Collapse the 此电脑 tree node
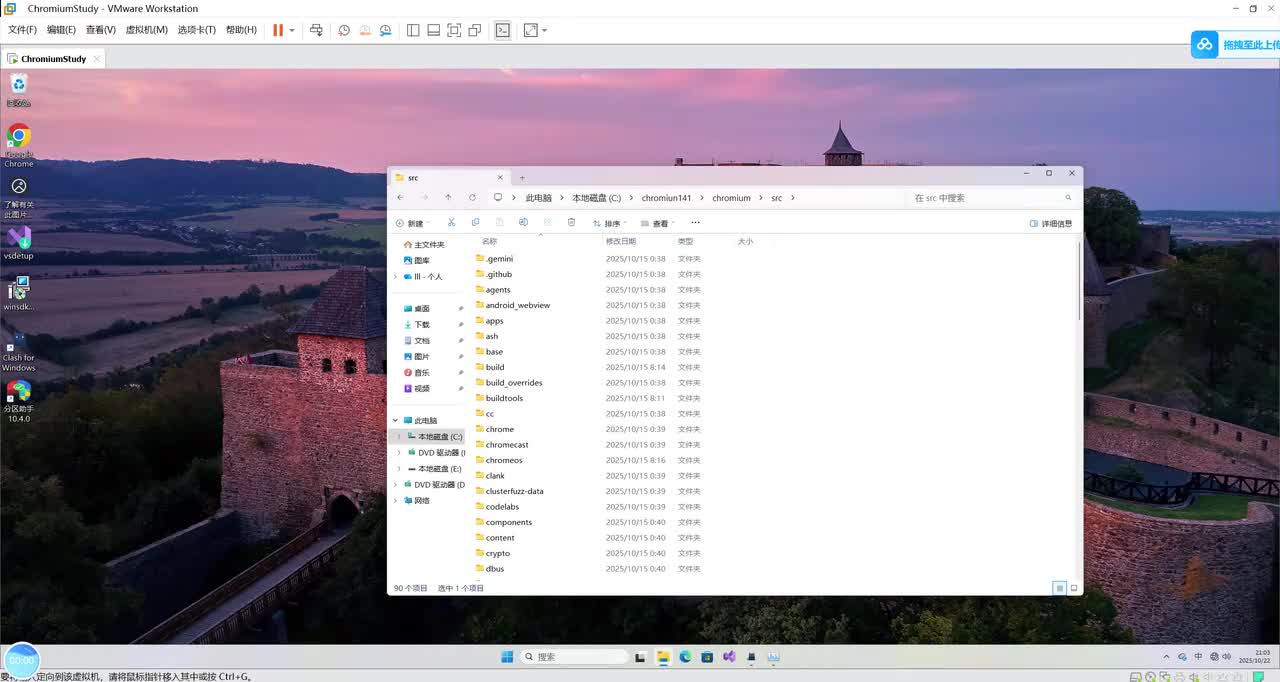This screenshot has height=682, width=1280. 396,421
